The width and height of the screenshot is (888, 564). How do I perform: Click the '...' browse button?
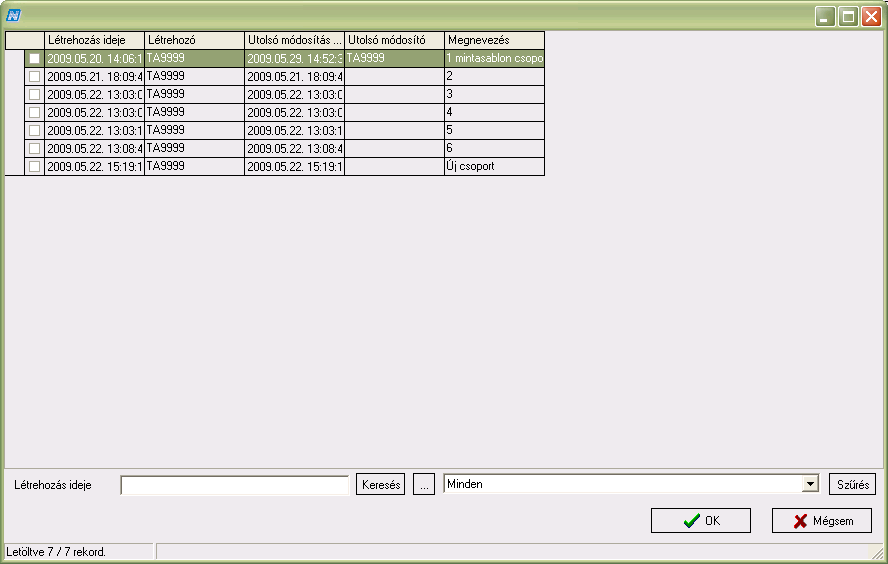[x=424, y=485]
